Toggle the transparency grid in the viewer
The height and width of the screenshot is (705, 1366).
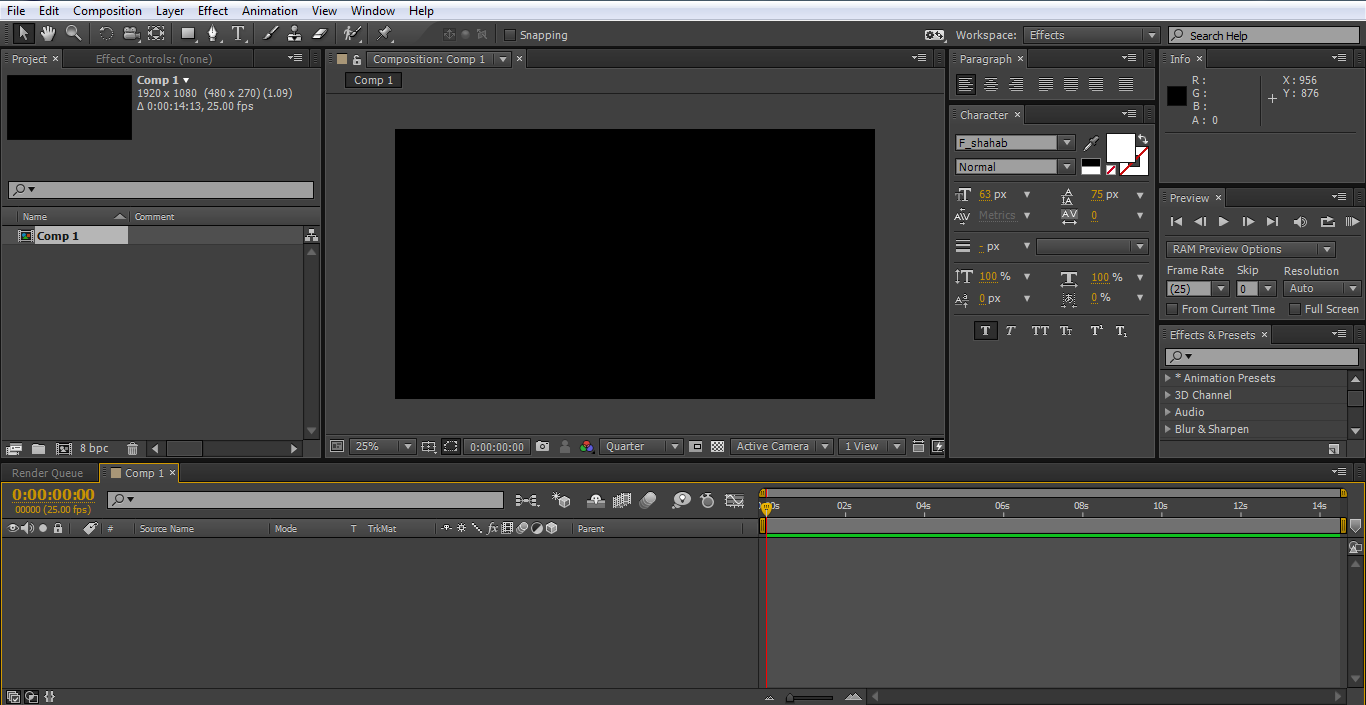[x=717, y=447]
